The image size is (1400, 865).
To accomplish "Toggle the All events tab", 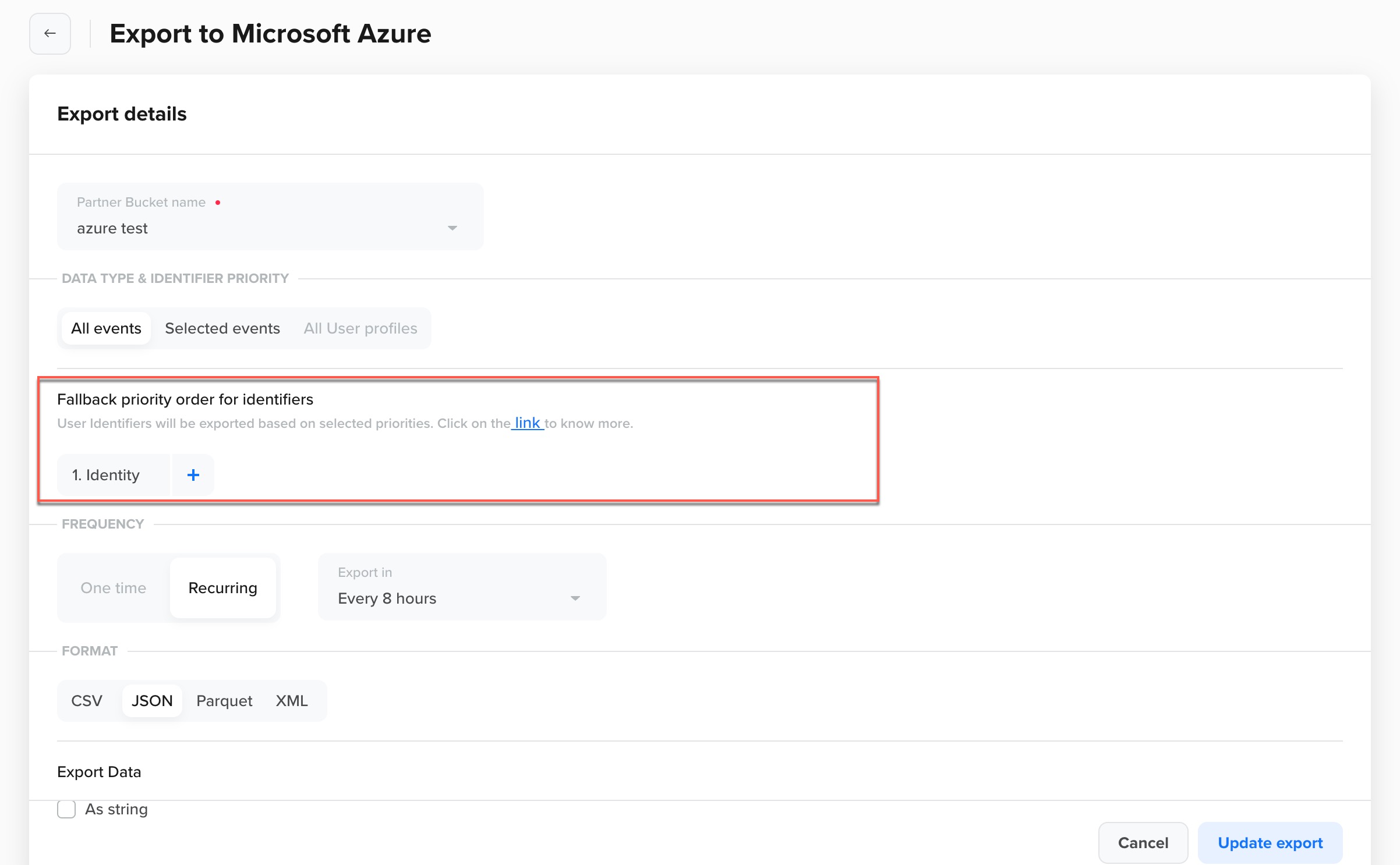I will pyautogui.click(x=105, y=327).
